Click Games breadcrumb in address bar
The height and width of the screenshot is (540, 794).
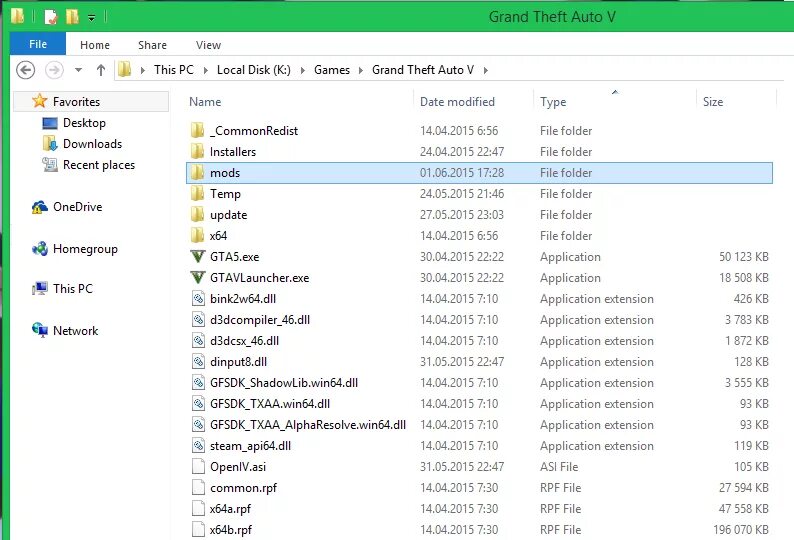tap(332, 70)
